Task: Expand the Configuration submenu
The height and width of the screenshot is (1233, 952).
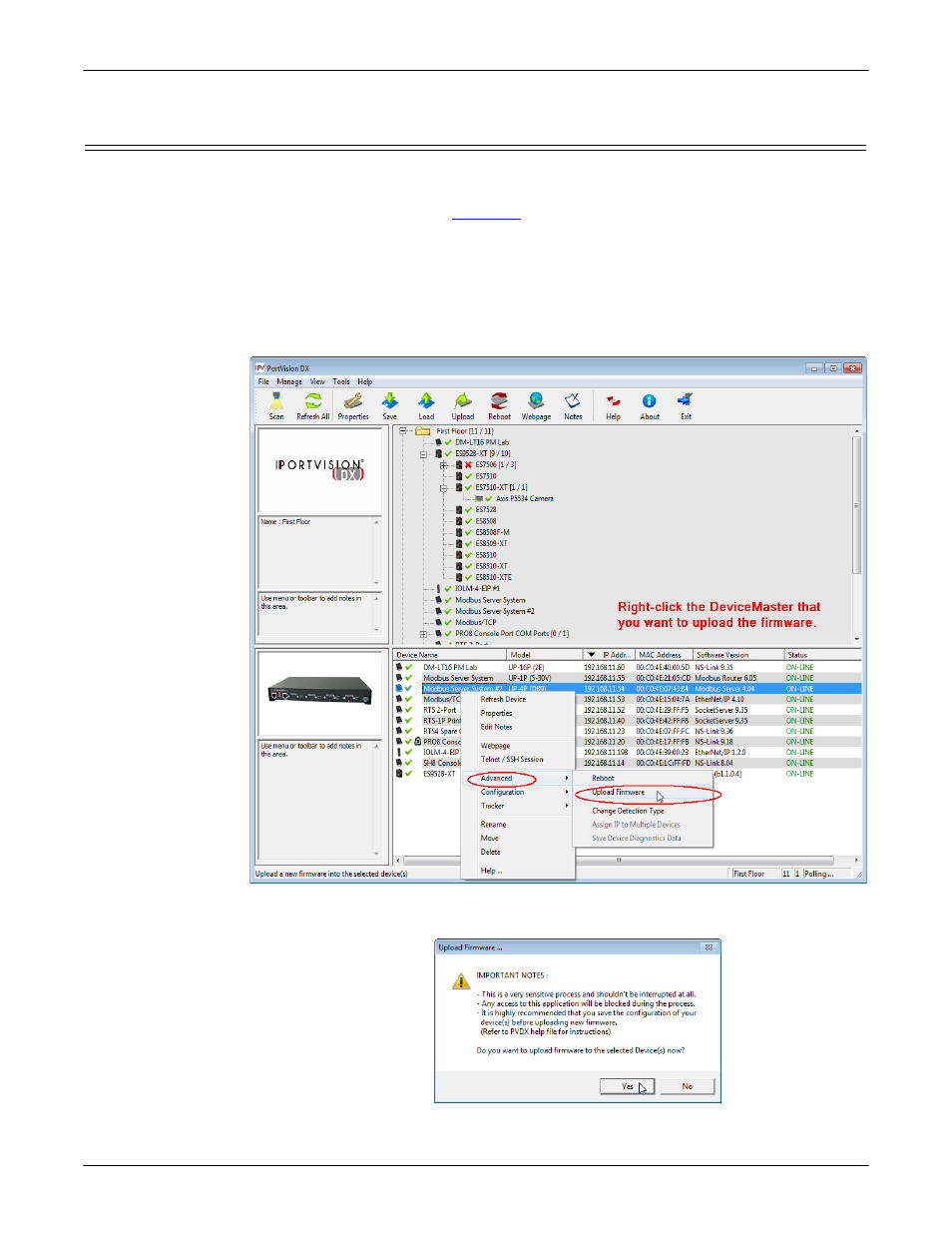Action: tap(518, 793)
